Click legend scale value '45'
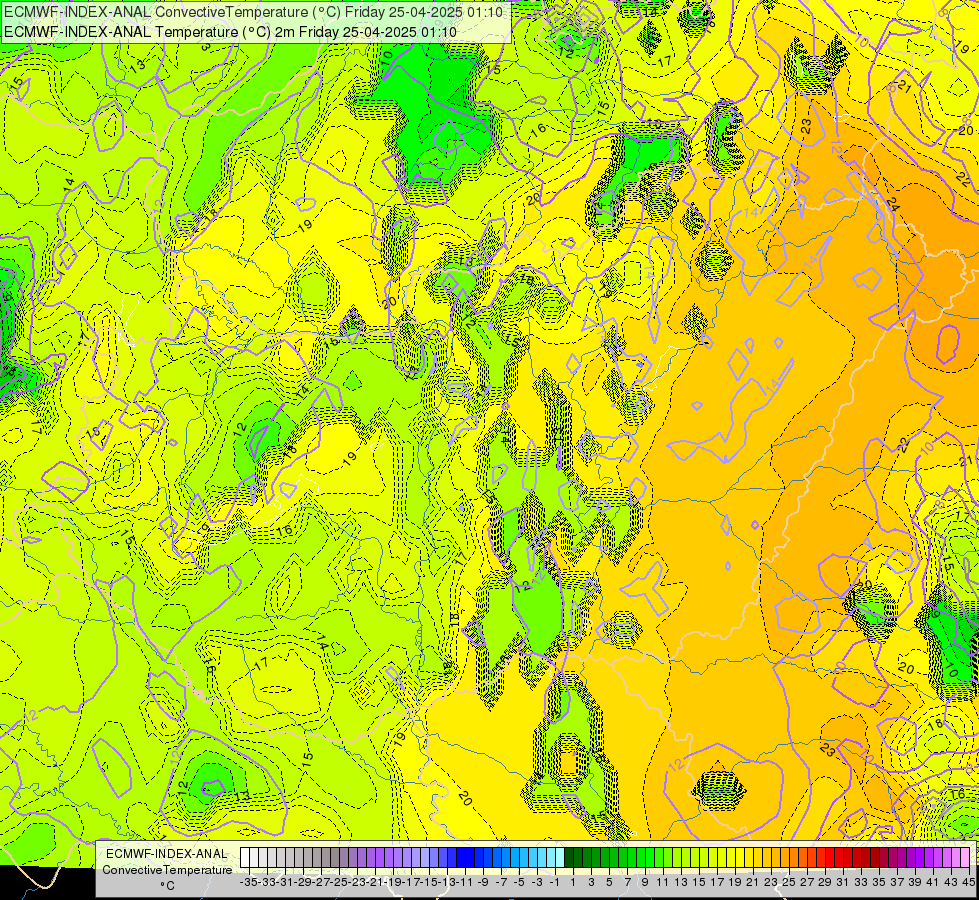The image size is (979, 900). (969, 882)
